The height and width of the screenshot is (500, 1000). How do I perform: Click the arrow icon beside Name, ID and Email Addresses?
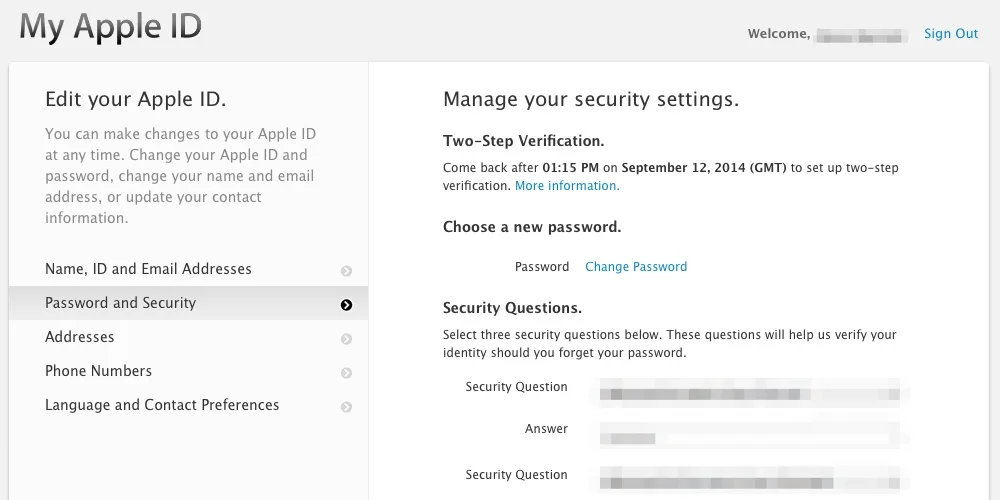[x=346, y=271]
